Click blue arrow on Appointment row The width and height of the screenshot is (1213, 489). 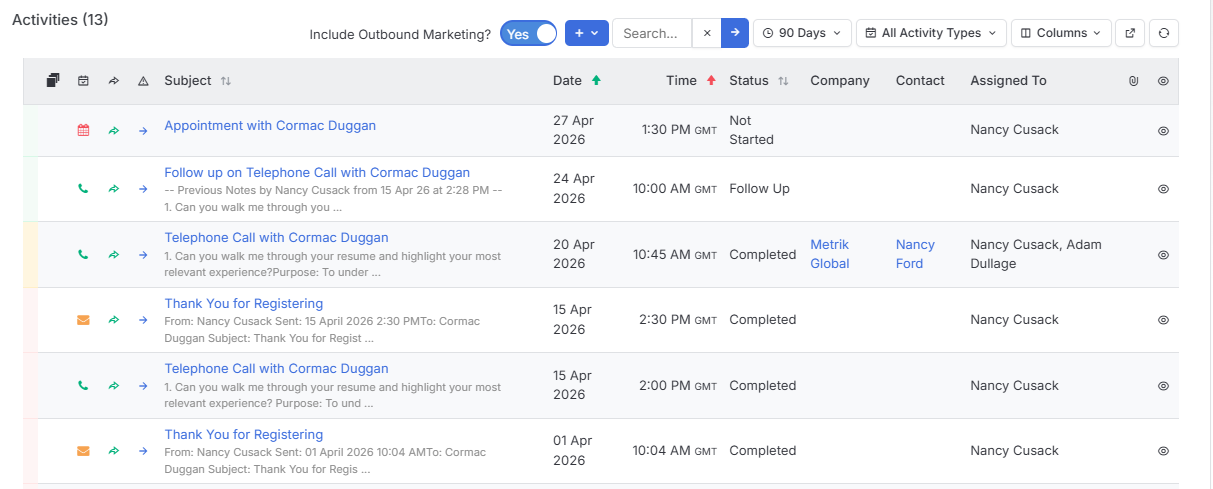point(143,130)
